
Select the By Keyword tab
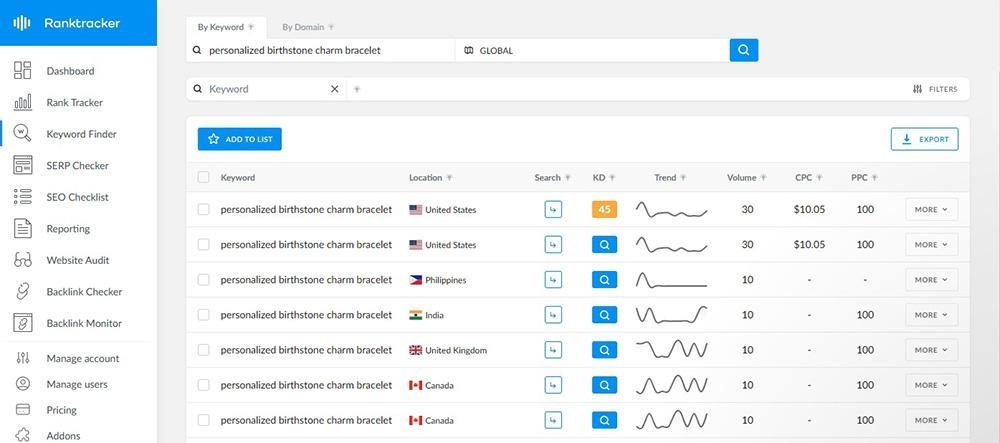coord(226,27)
